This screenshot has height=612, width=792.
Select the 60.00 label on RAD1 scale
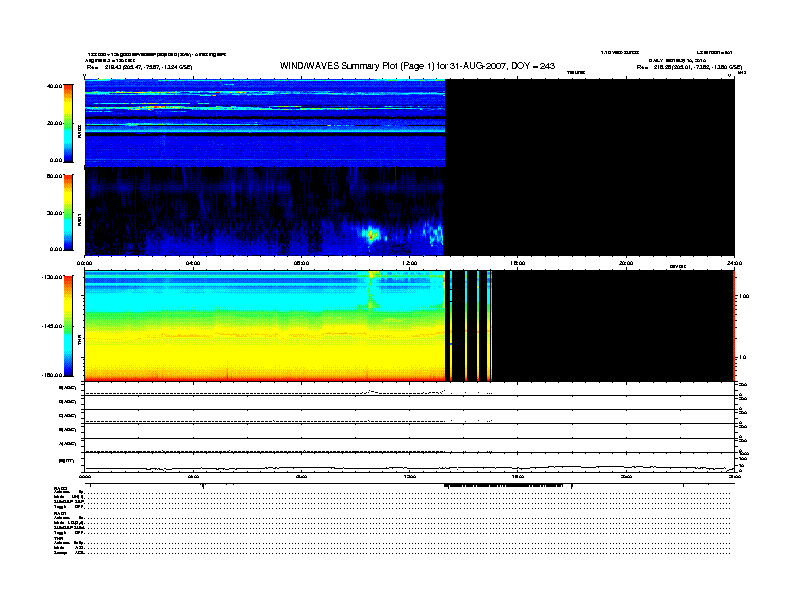(x=54, y=176)
